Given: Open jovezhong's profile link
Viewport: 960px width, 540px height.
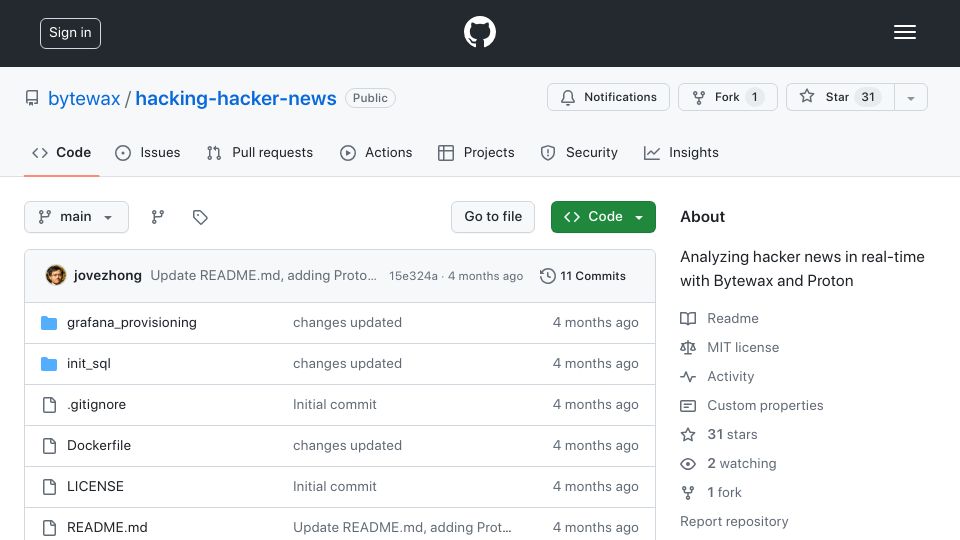Looking at the screenshot, I should click(108, 276).
